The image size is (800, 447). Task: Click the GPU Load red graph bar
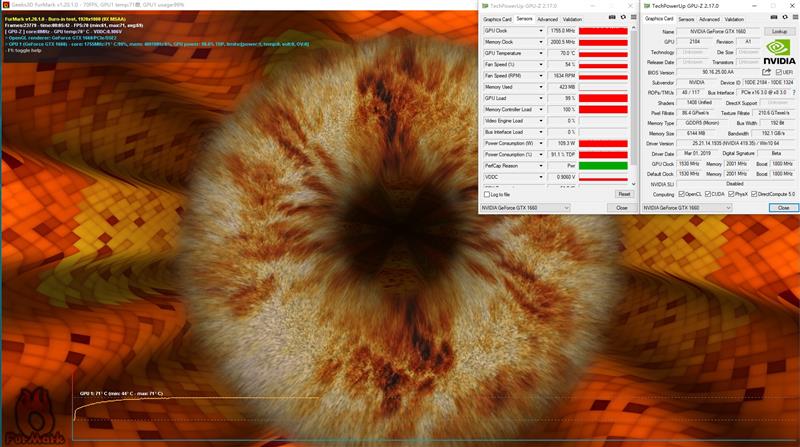pyautogui.click(x=603, y=99)
